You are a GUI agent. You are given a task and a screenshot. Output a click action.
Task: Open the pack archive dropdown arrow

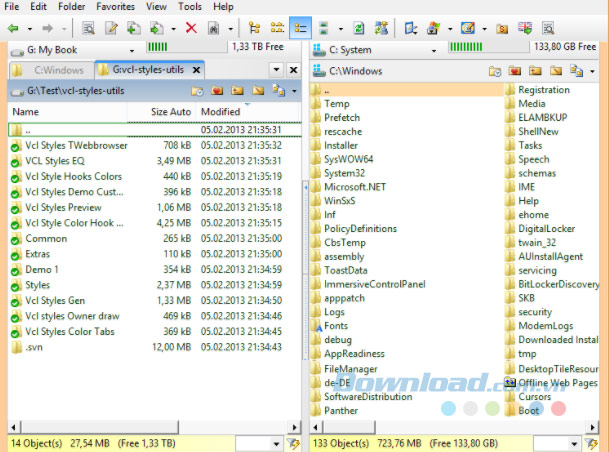click(450, 29)
